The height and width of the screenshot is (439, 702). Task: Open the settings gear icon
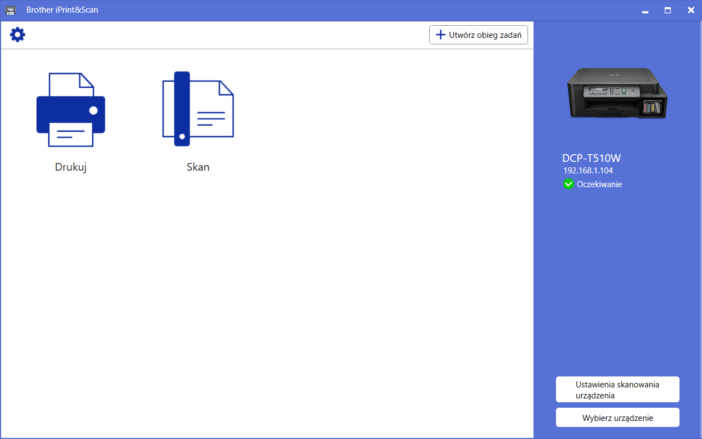pyautogui.click(x=17, y=34)
